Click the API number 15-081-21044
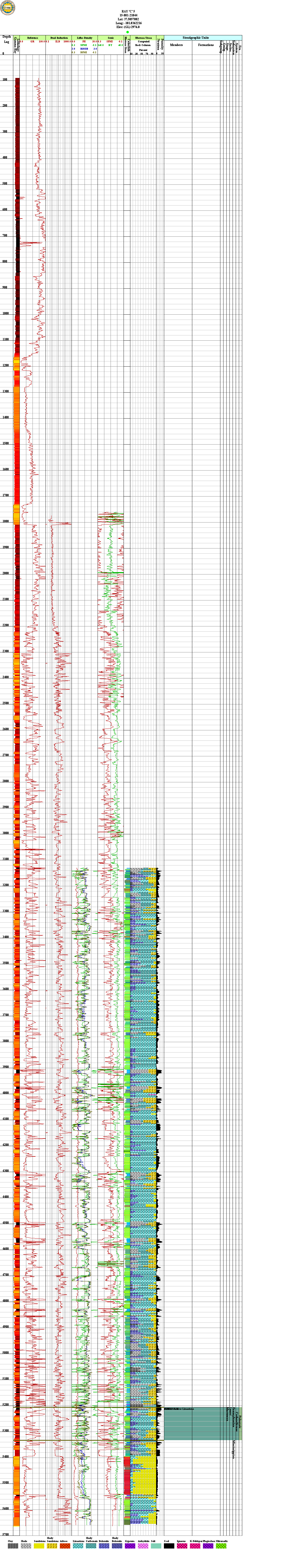The image size is (307, 1568). (x=129, y=16)
